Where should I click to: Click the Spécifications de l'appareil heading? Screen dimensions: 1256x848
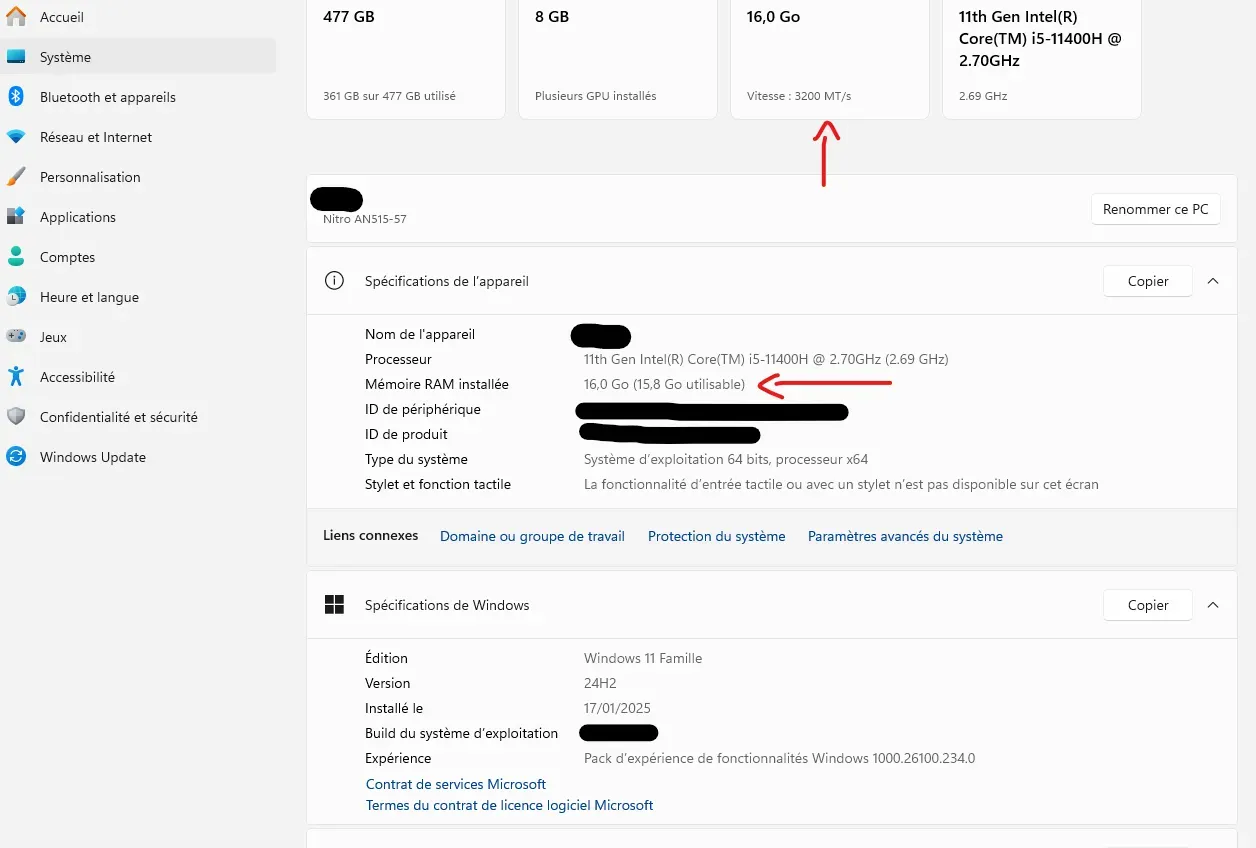447,281
